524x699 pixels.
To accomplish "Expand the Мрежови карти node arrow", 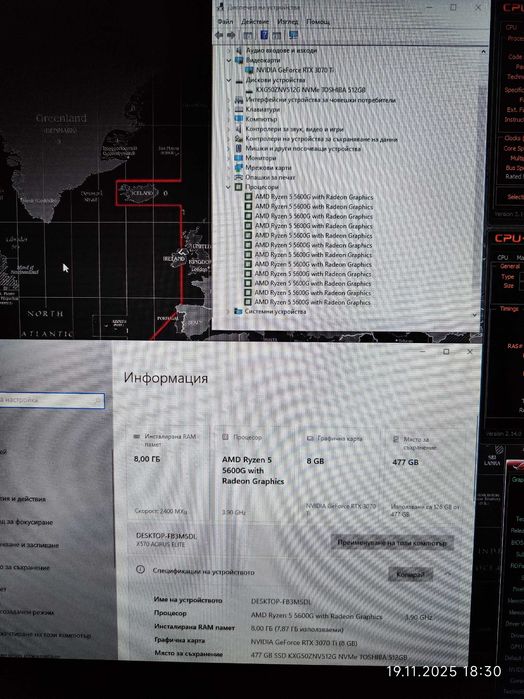I will [x=229, y=168].
